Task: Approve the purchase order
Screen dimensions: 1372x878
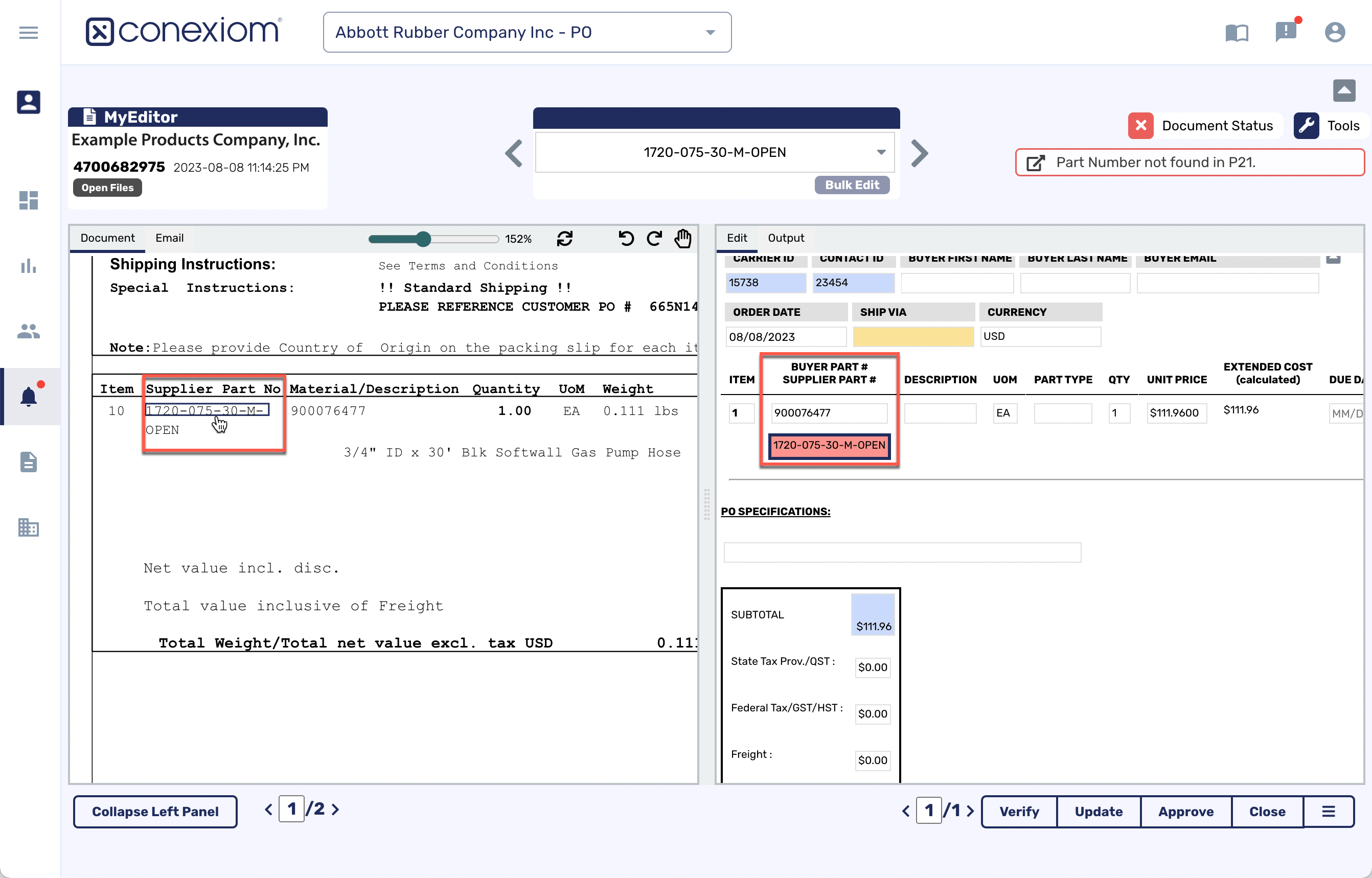Action: click(x=1185, y=811)
